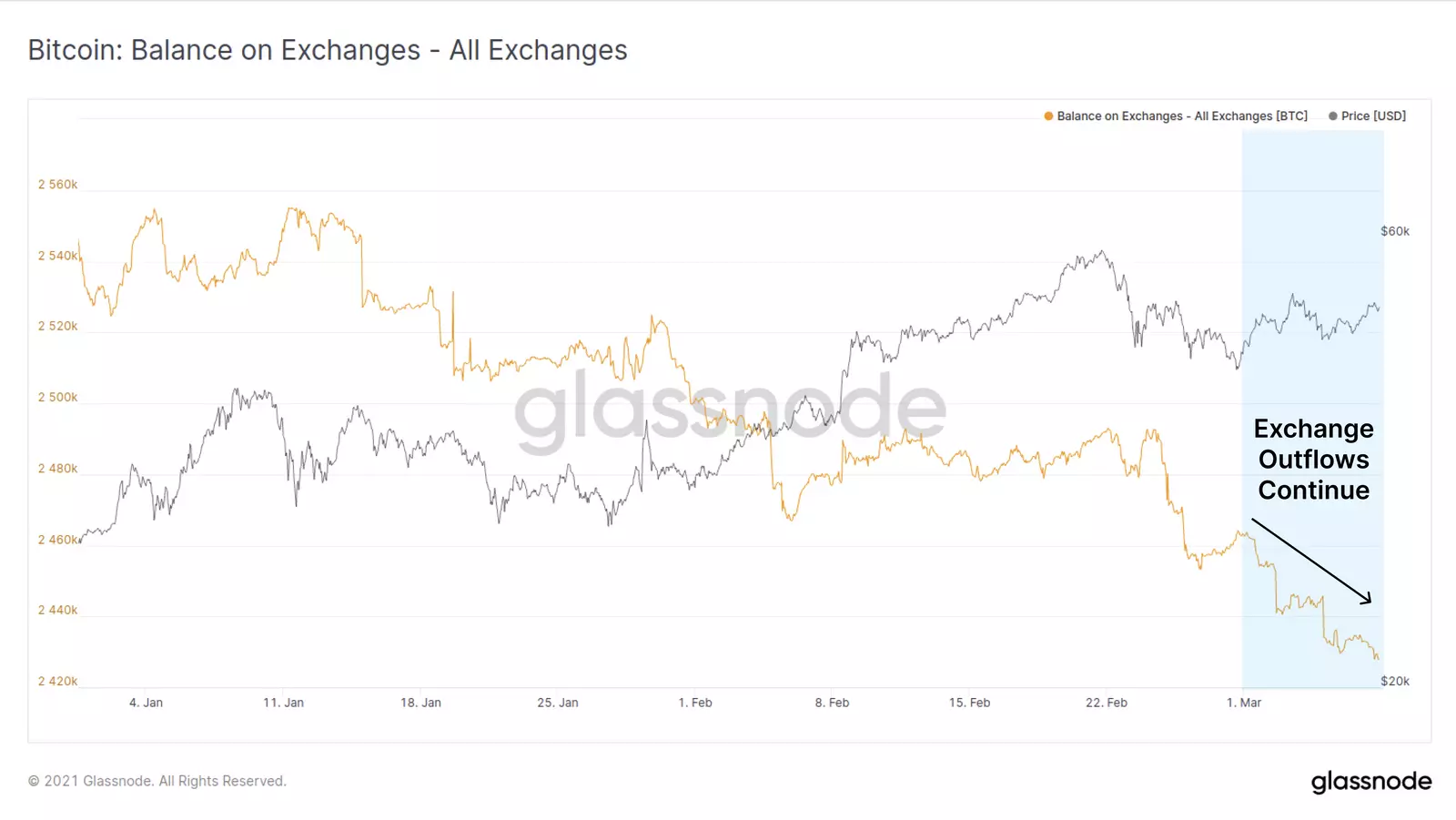The height and width of the screenshot is (820, 1456).
Task: Click the orange Balance on Exchanges legend dot
Action: click(x=1048, y=116)
